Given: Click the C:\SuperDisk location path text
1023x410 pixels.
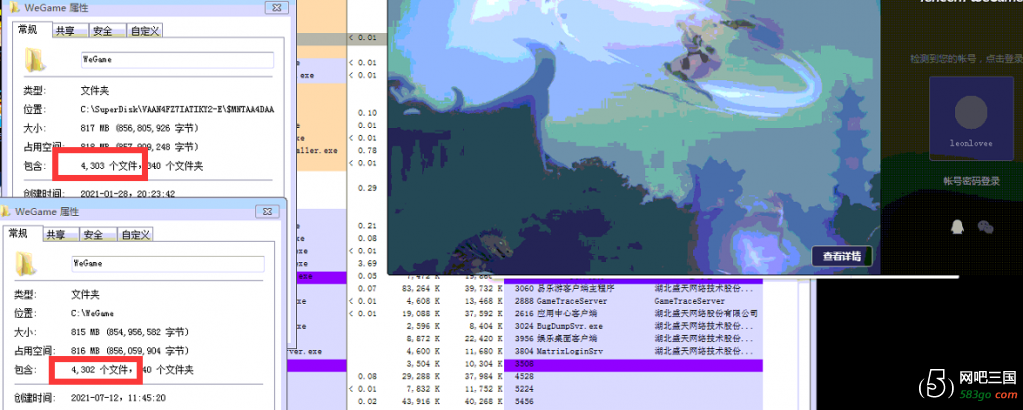Looking at the screenshot, I should pyautogui.click(x=177, y=109).
